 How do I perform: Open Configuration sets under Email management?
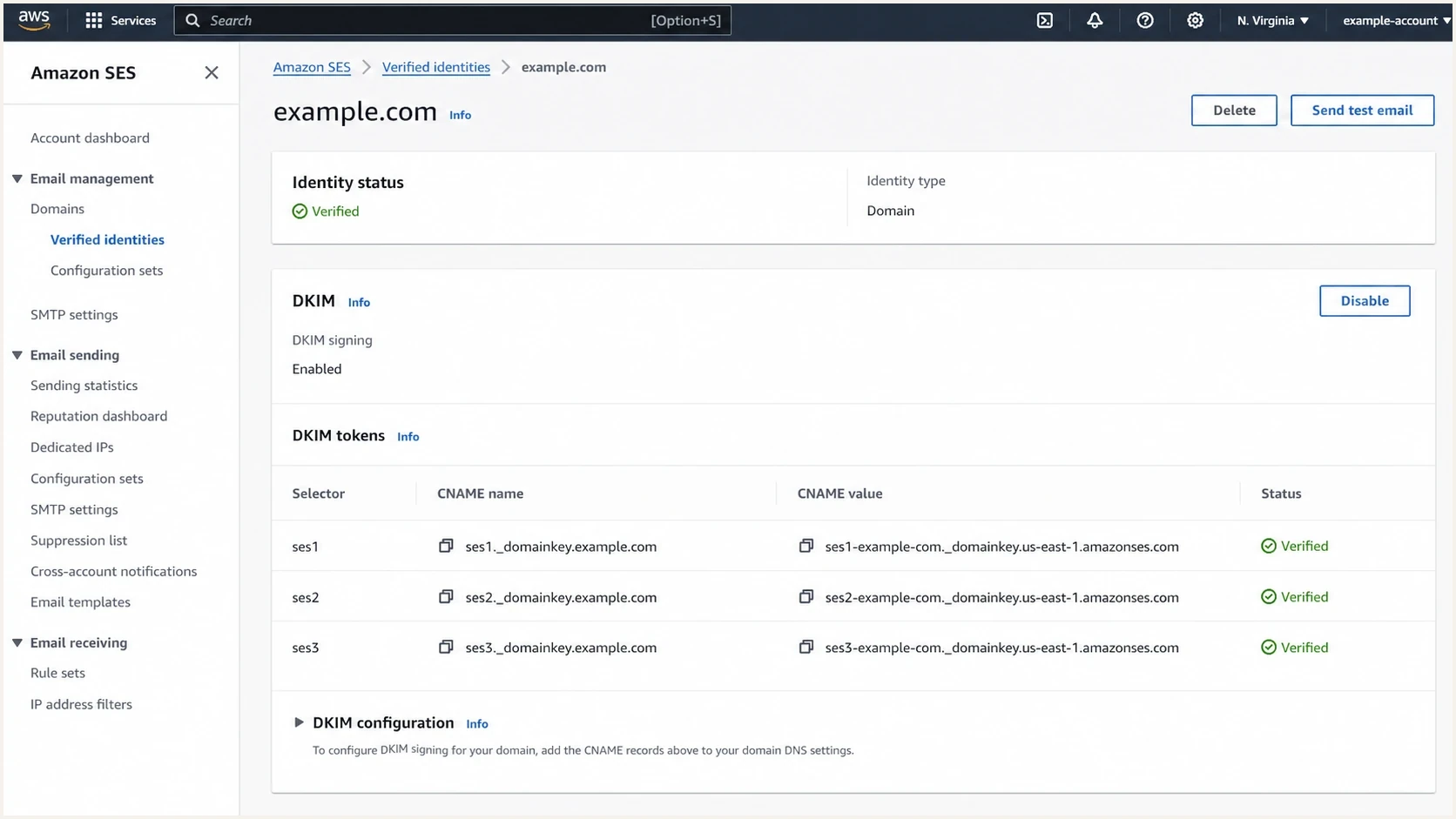[106, 271]
